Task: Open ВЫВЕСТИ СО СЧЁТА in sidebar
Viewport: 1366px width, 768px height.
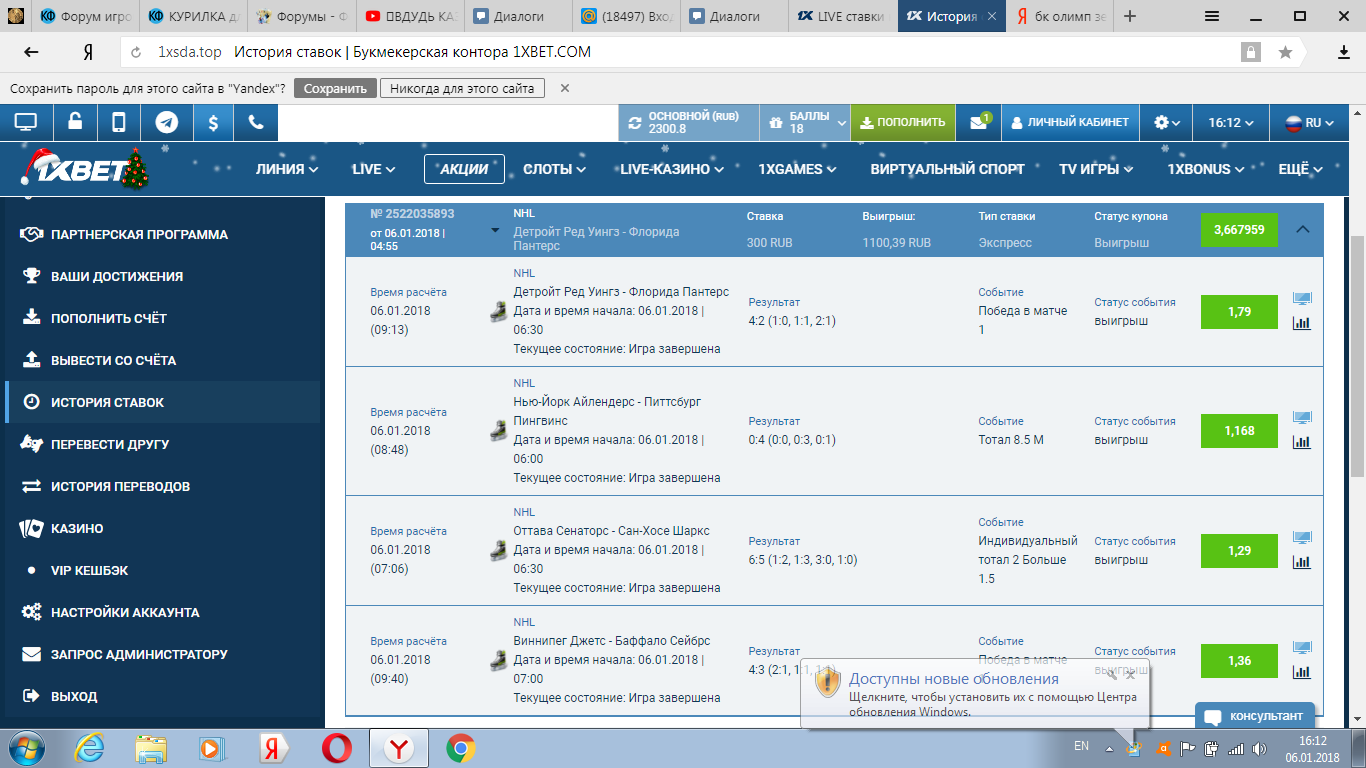Action: tap(113, 360)
